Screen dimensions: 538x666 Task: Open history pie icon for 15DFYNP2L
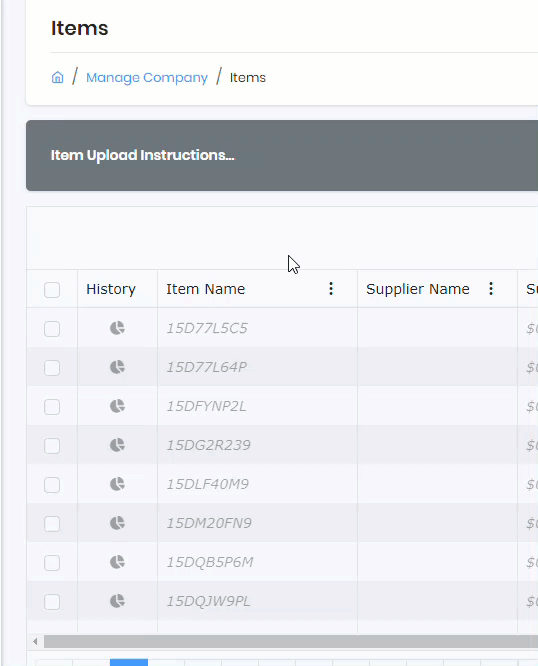coord(117,406)
